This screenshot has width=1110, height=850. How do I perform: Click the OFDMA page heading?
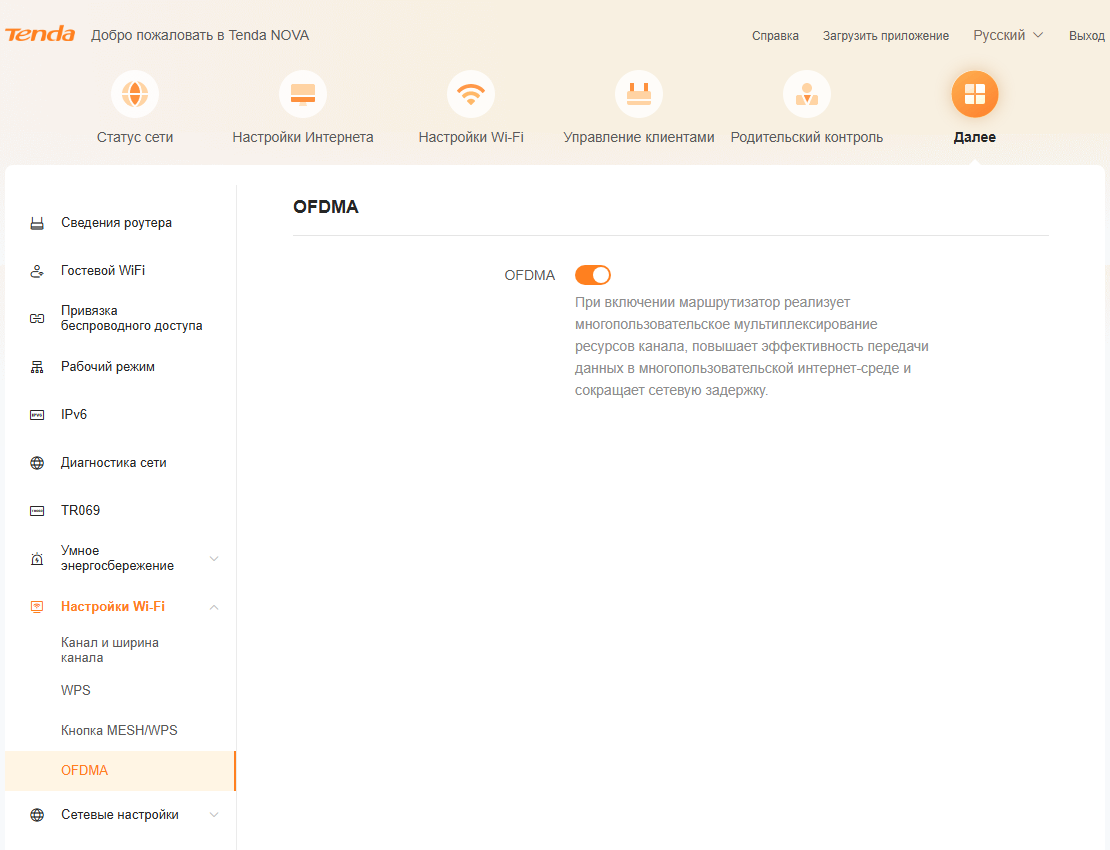click(326, 207)
